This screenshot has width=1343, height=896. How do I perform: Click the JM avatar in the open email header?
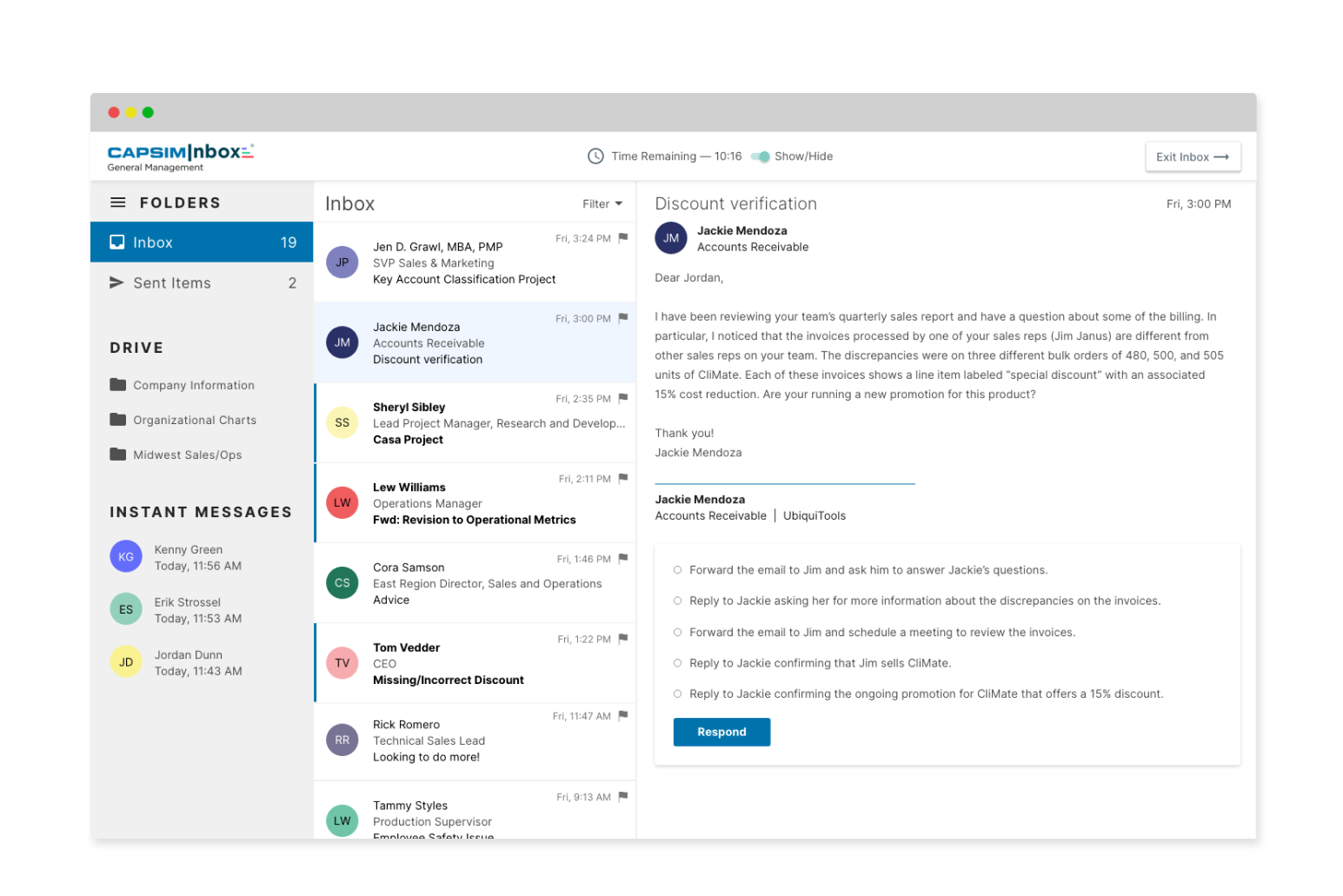(x=671, y=237)
